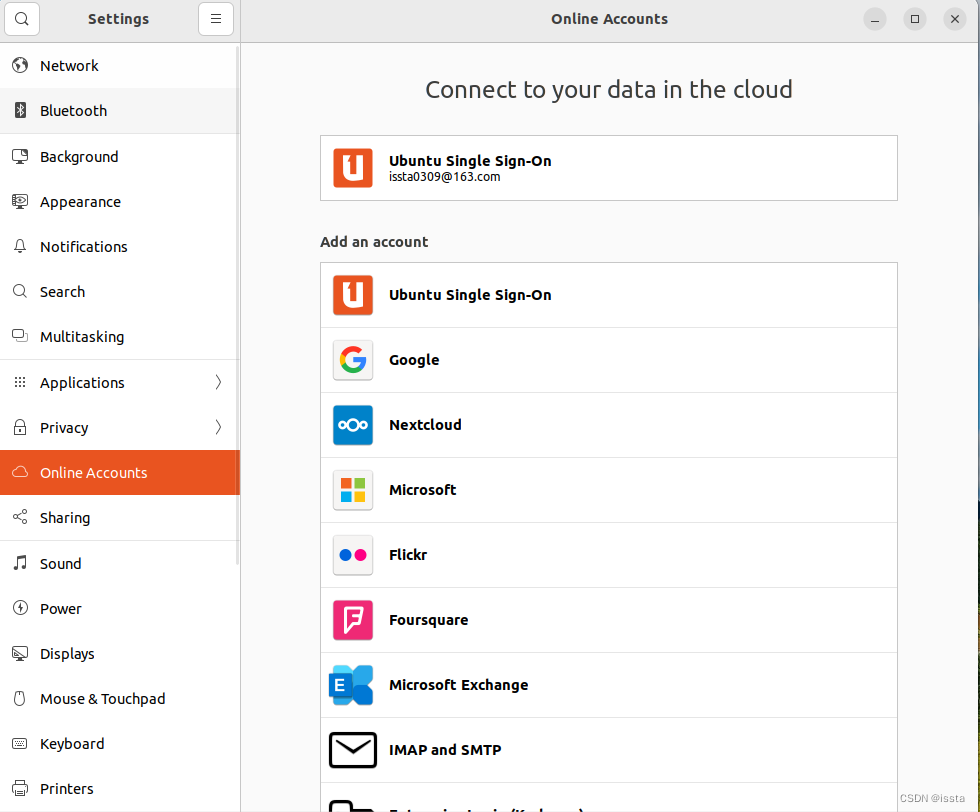
Task: Click the Bluetooth icon in sidebar
Action: click(x=20, y=110)
